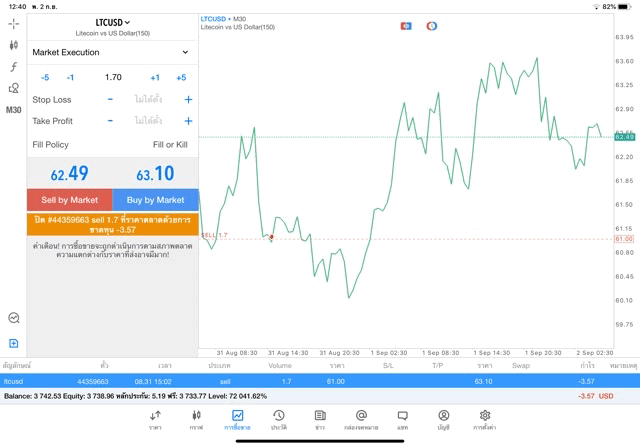This screenshot has height=447, width=640.
Task: Select the crosshair tool in sidebar
Action: tap(13, 23)
